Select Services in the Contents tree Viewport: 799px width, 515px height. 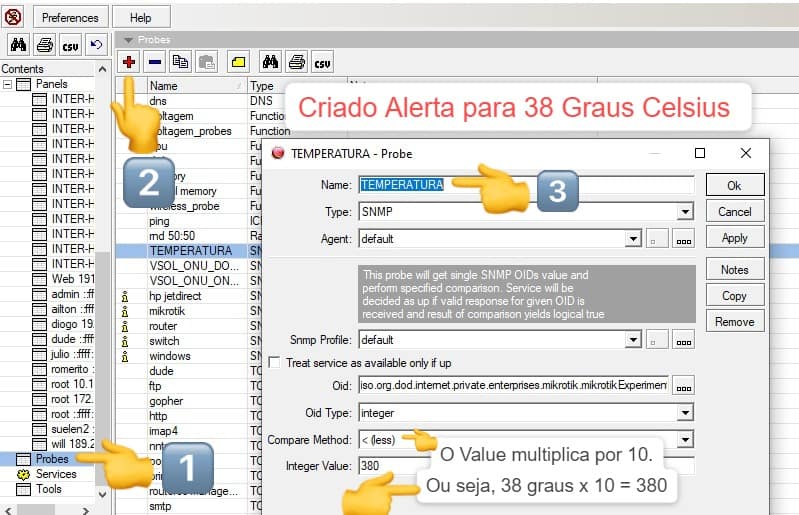point(56,474)
